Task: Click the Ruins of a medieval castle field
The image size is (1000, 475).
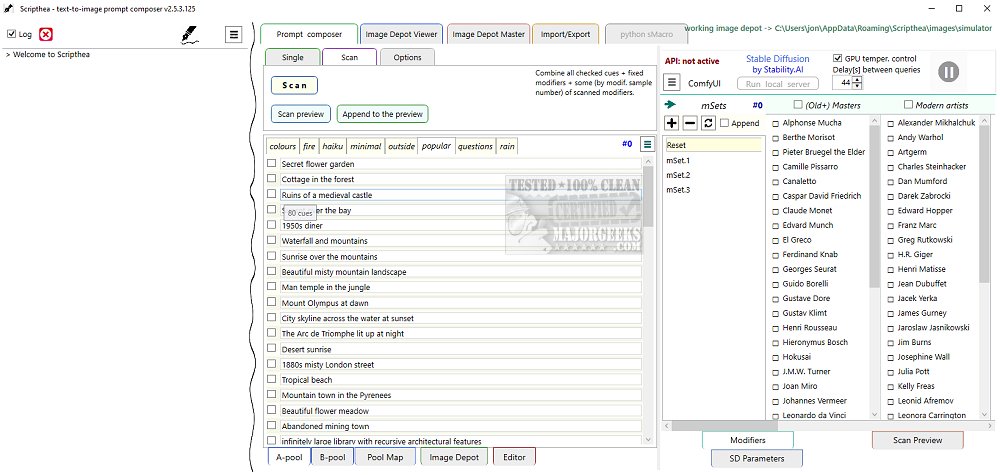Action: pos(460,194)
